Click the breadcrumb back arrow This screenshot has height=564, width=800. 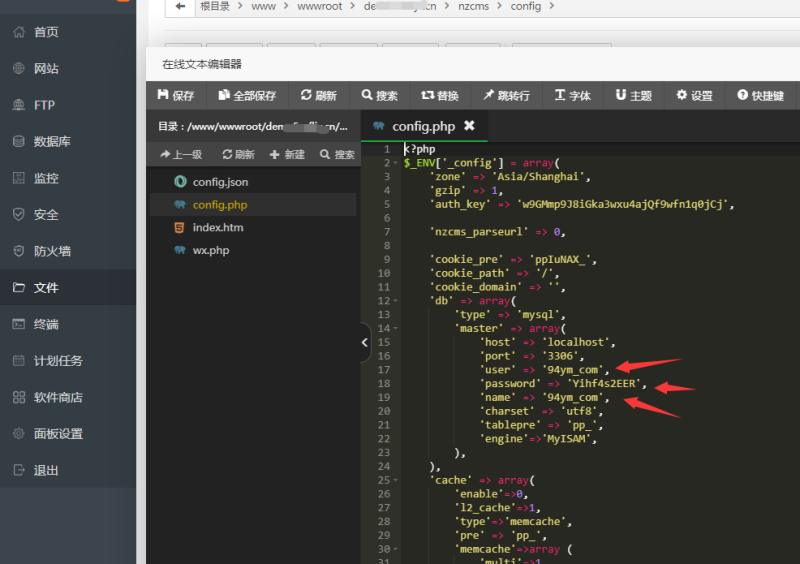pyautogui.click(x=180, y=6)
